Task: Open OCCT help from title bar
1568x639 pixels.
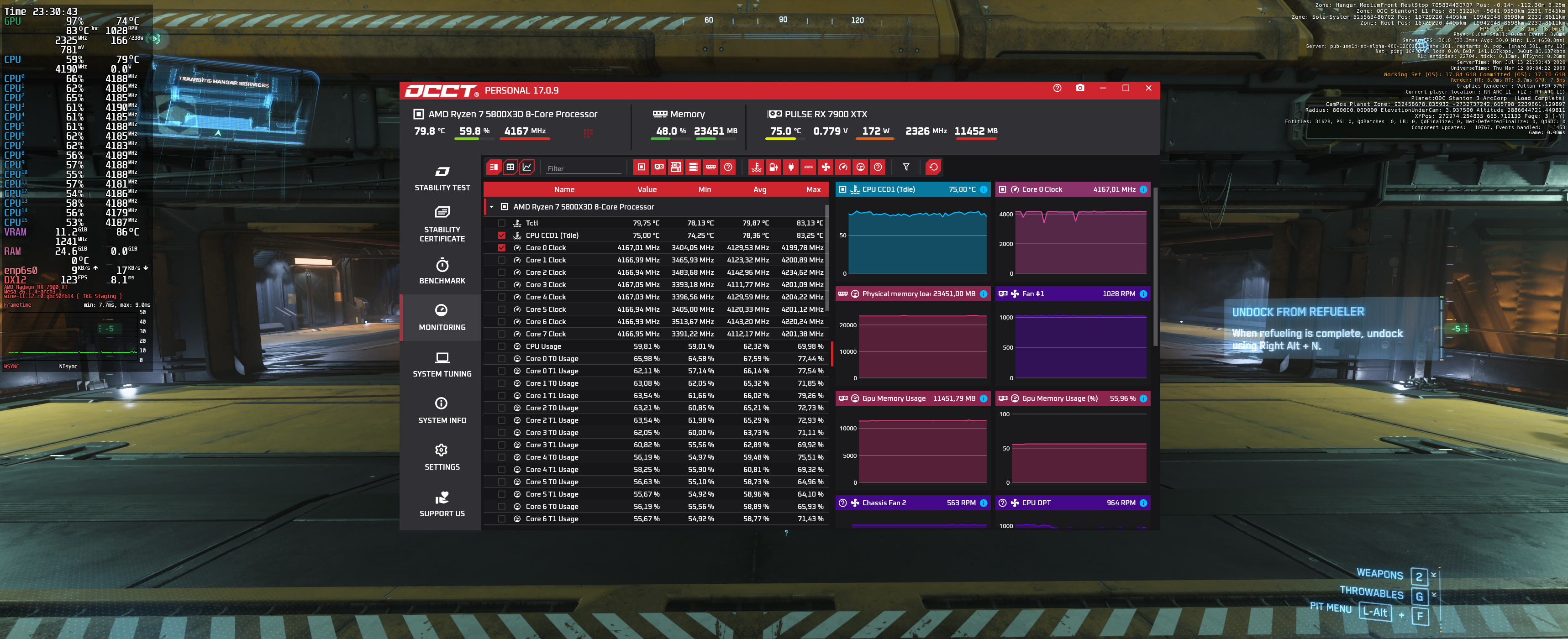Action: 1057,88
